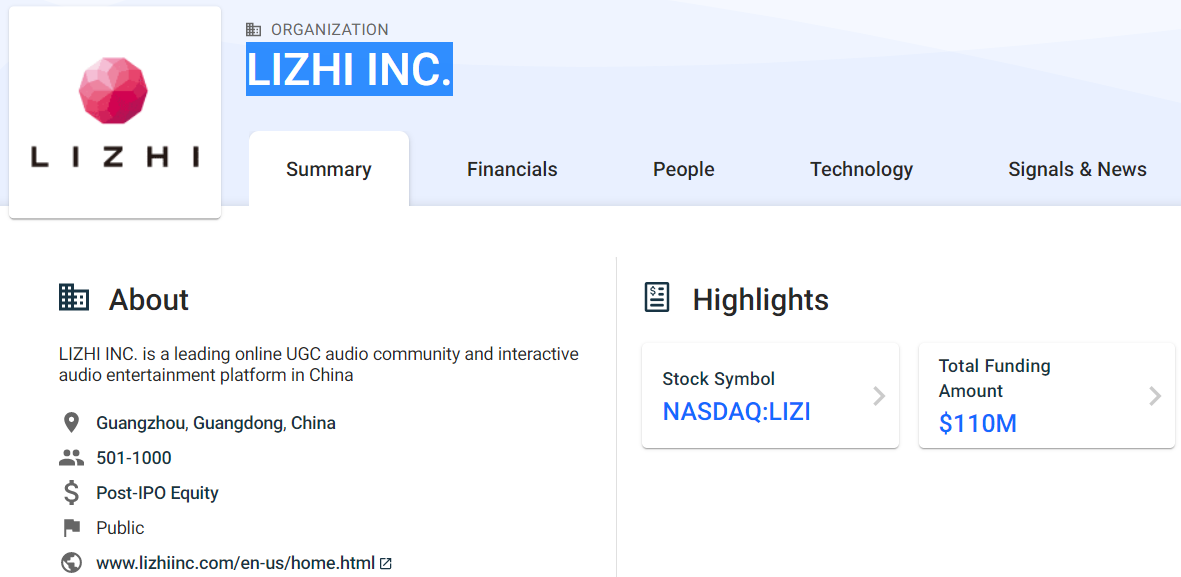Image resolution: width=1181 pixels, height=577 pixels.
Task: Click the About section building icon
Action: [74, 298]
